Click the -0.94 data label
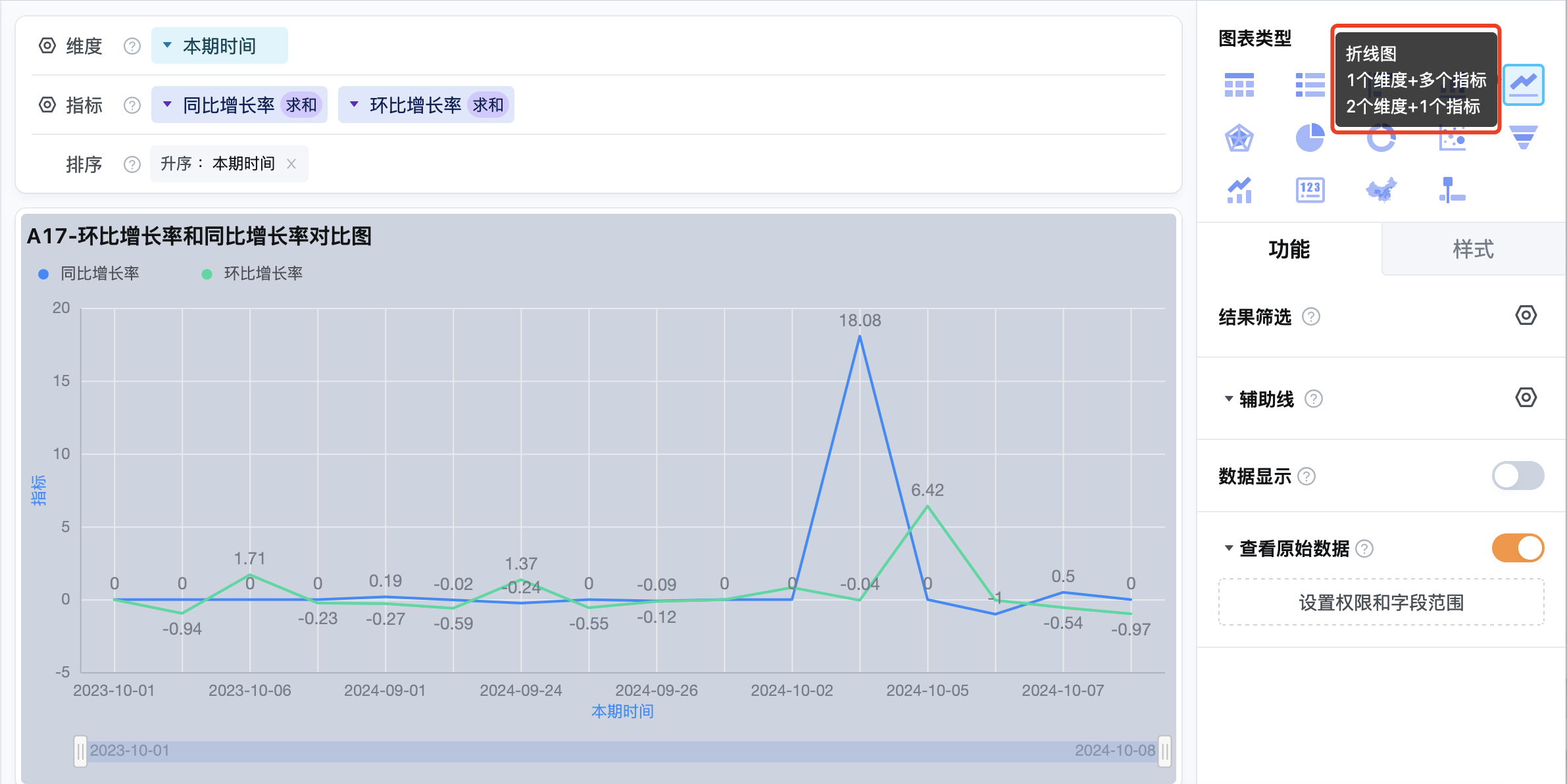Screen dimensions: 1567x784 coord(182,629)
